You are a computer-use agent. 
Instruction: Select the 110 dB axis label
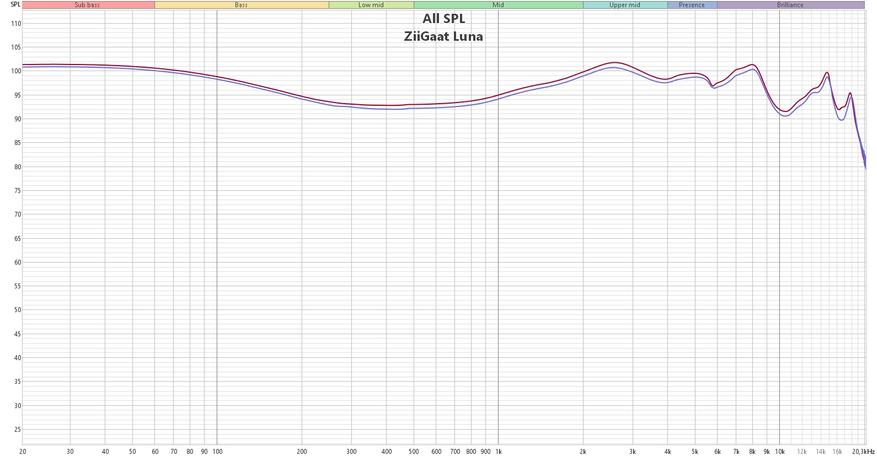[x=16, y=24]
